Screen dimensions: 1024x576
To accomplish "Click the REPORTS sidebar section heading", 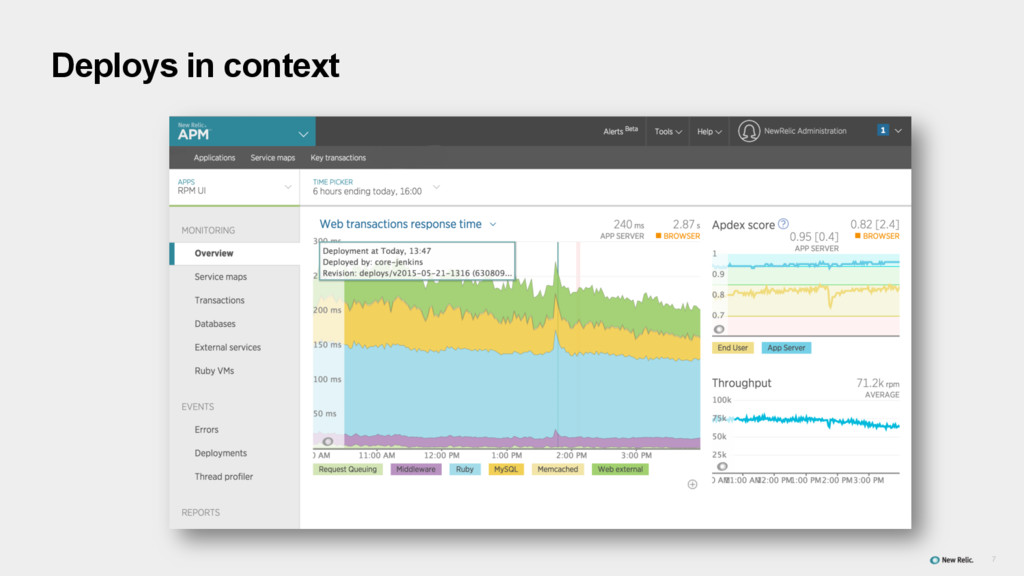I will point(200,513).
